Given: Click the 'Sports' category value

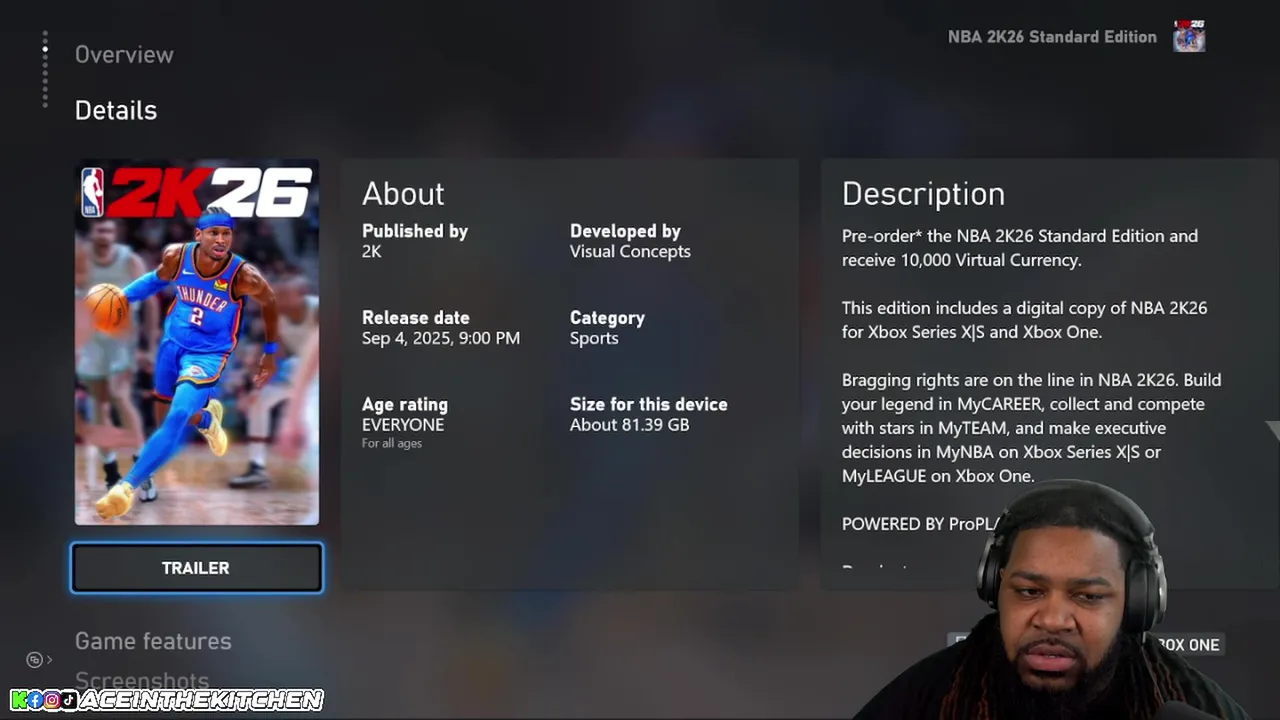Looking at the screenshot, I should pyautogui.click(x=594, y=339).
